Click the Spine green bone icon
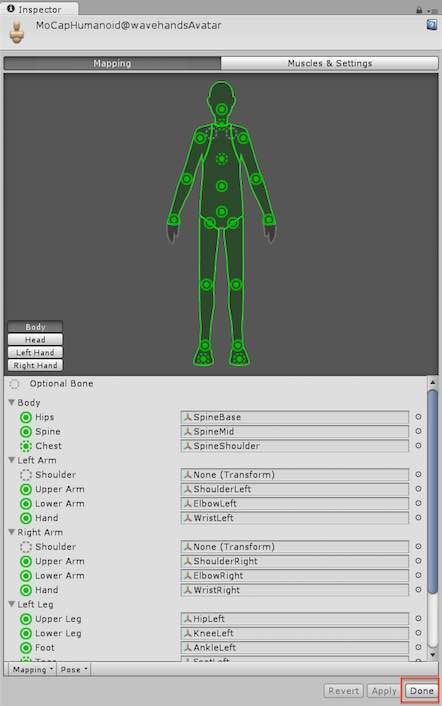 (26, 431)
